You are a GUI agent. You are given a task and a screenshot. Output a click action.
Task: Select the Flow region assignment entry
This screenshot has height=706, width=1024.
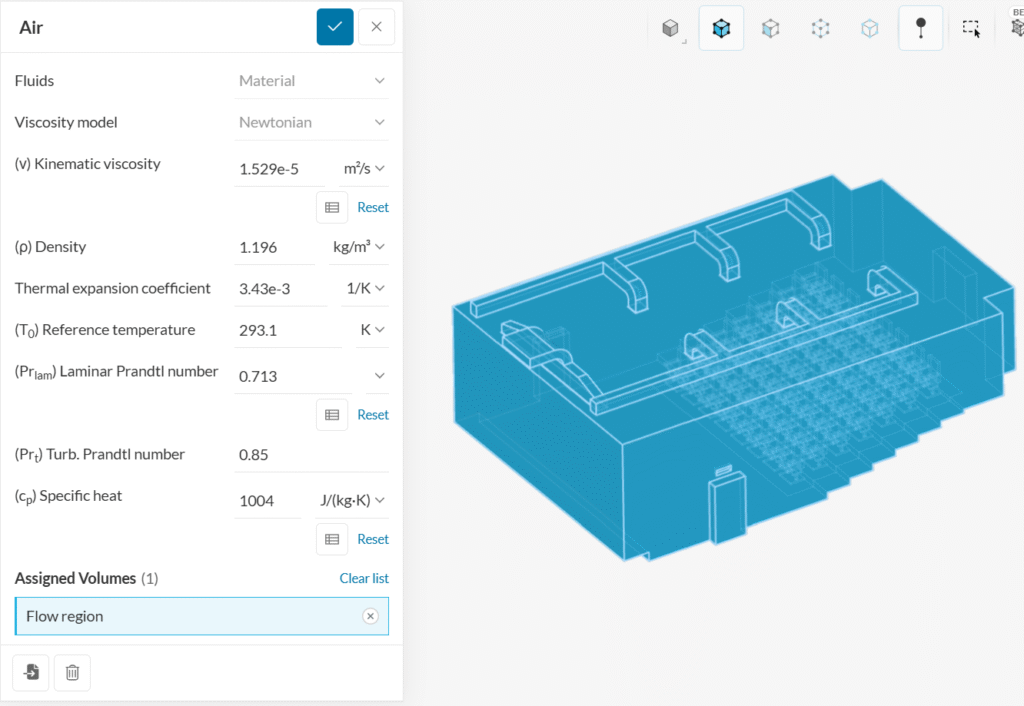pyautogui.click(x=180, y=616)
